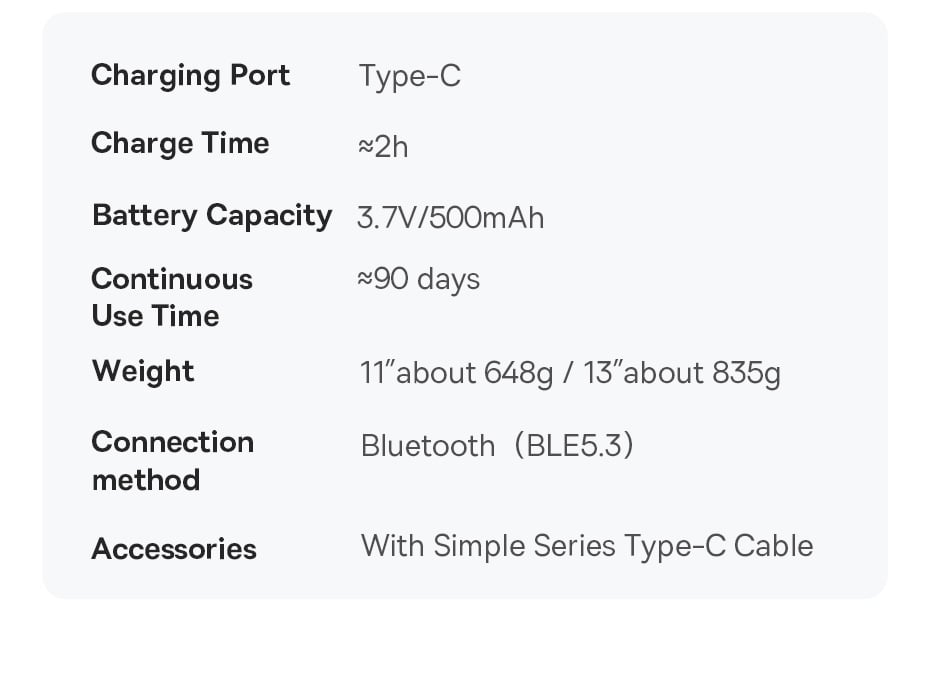
Task: Select the "Bluetooth" connection value
Action: pyautogui.click(x=428, y=446)
